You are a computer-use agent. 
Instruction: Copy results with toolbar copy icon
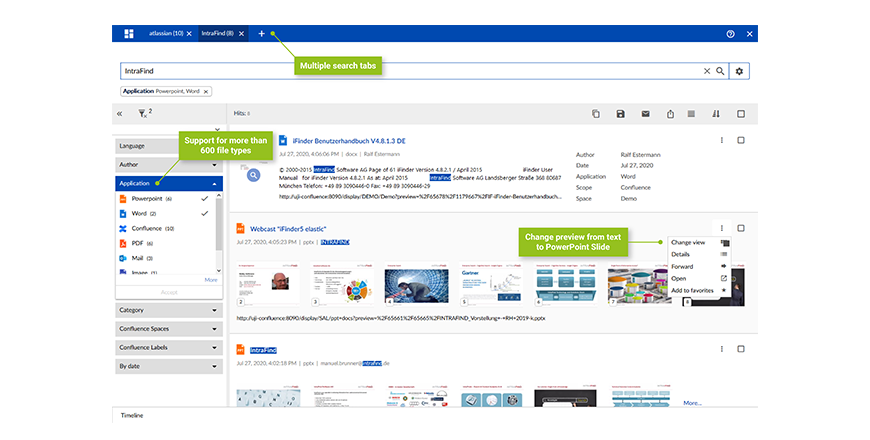click(596, 114)
